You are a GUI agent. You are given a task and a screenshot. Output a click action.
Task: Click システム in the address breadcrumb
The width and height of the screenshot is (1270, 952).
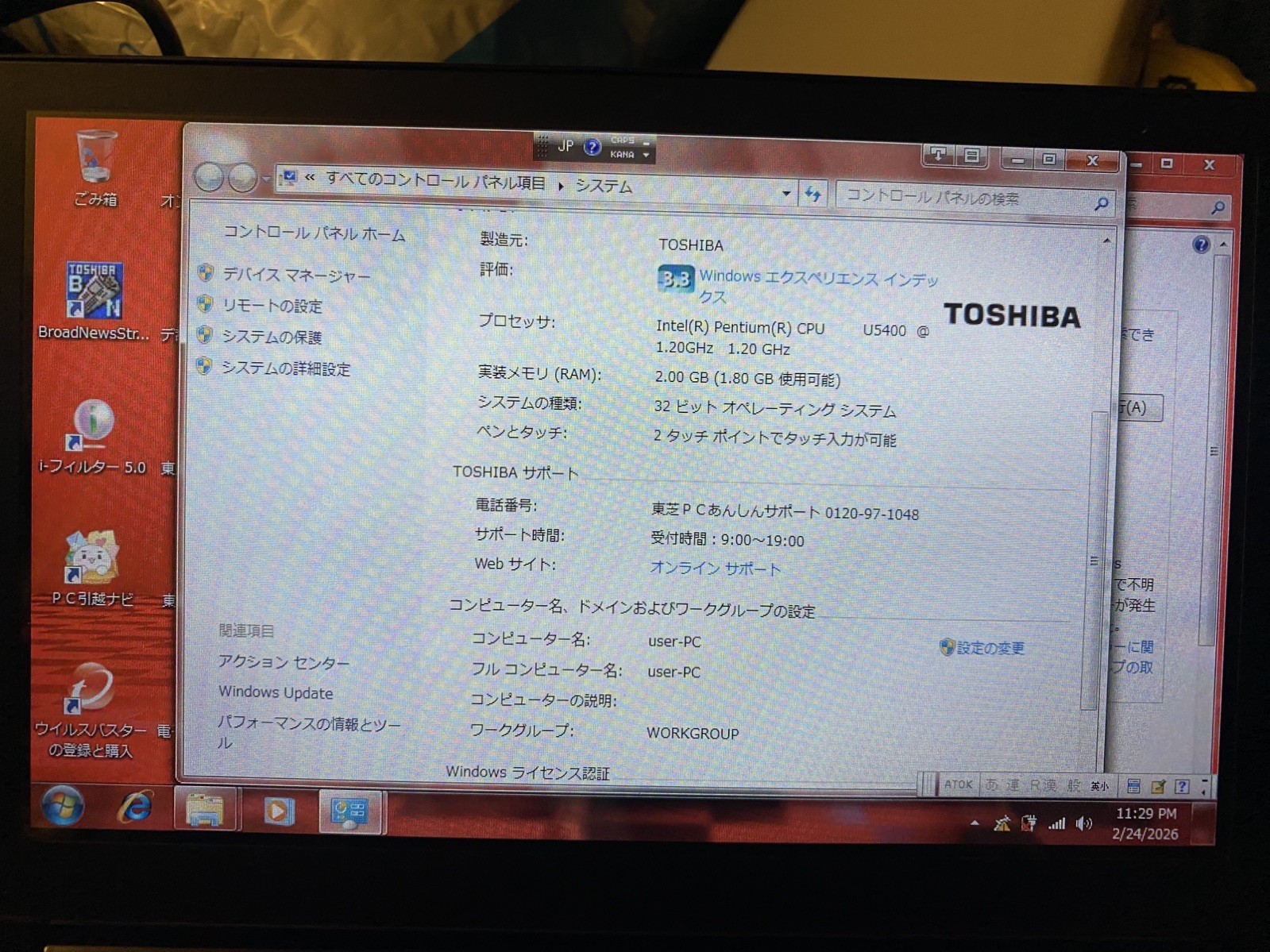[x=604, y=187]
